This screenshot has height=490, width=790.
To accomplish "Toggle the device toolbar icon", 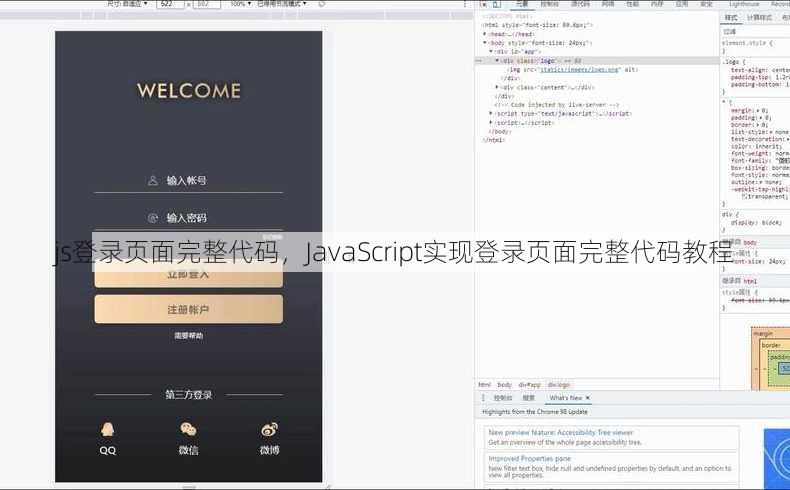I will [497, 4].
